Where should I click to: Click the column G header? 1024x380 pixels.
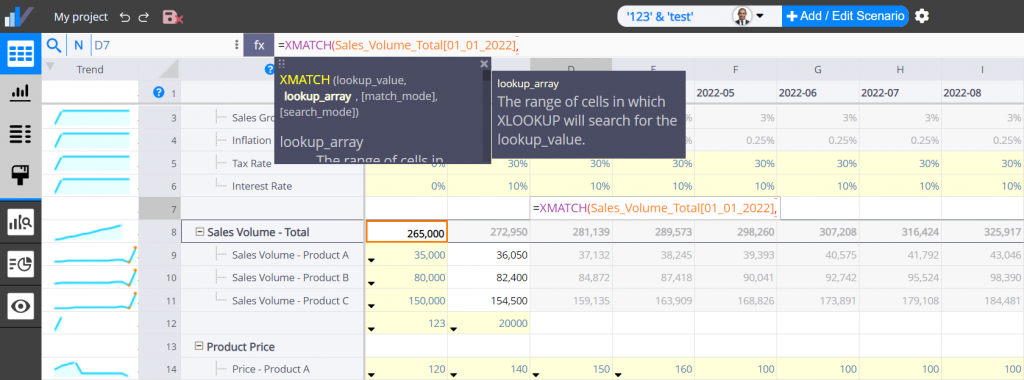tap(818, 69)
